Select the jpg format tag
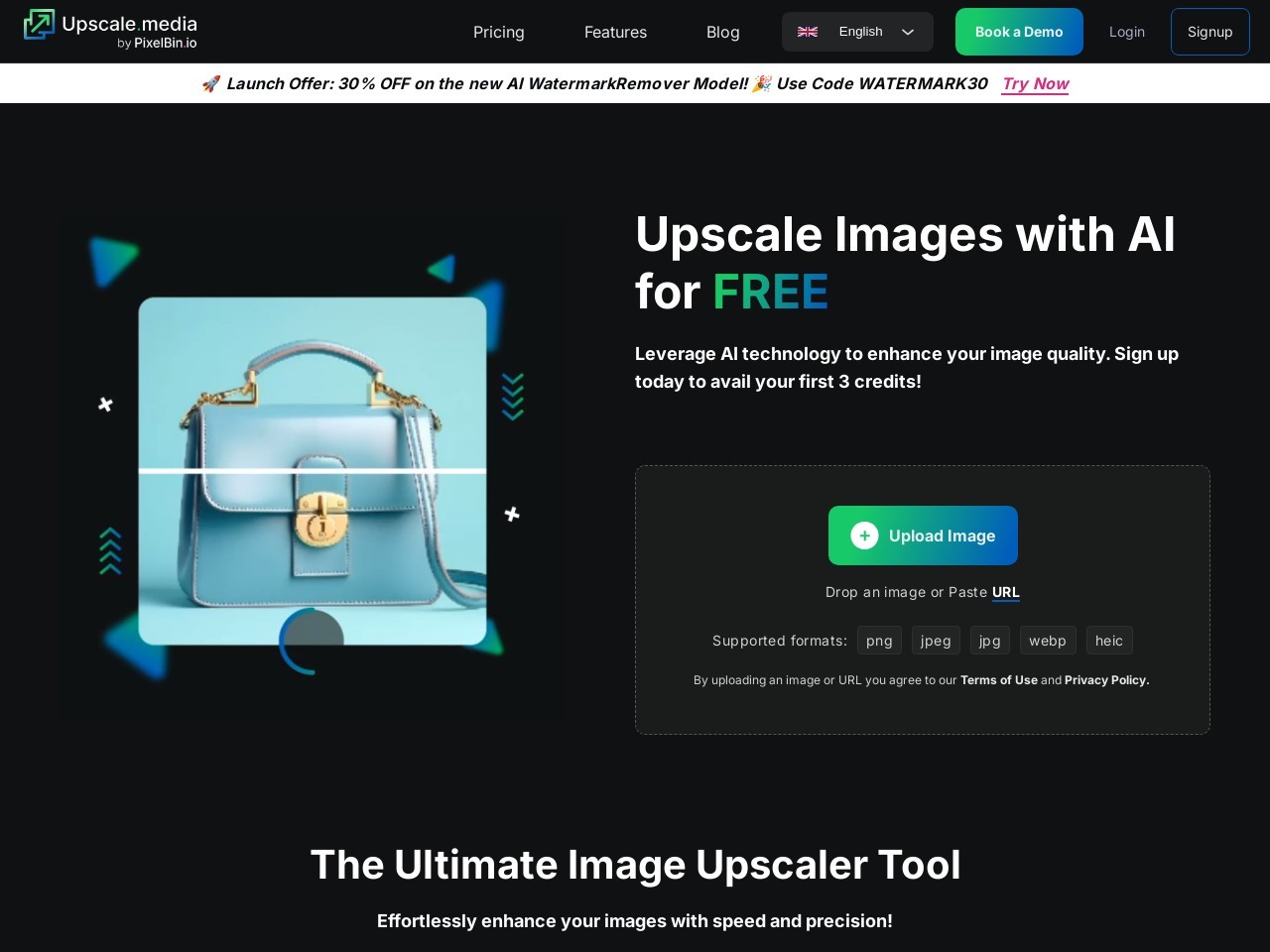Viewport: 1270px width, 952px height. (990, 641)
